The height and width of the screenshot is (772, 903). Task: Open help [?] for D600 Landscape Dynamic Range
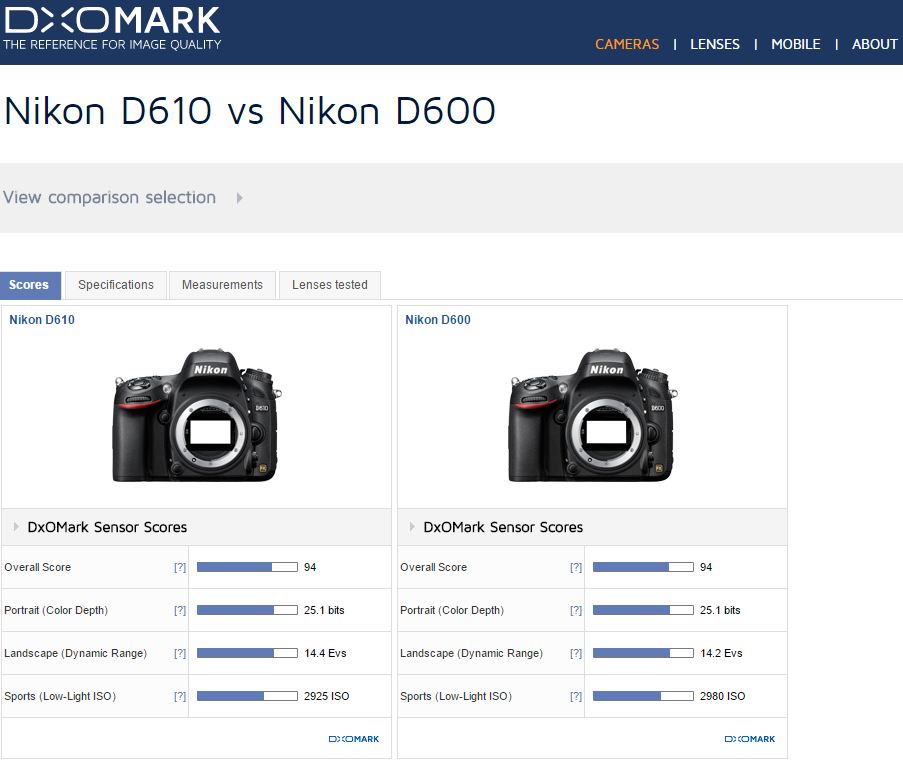pos(576,653)
